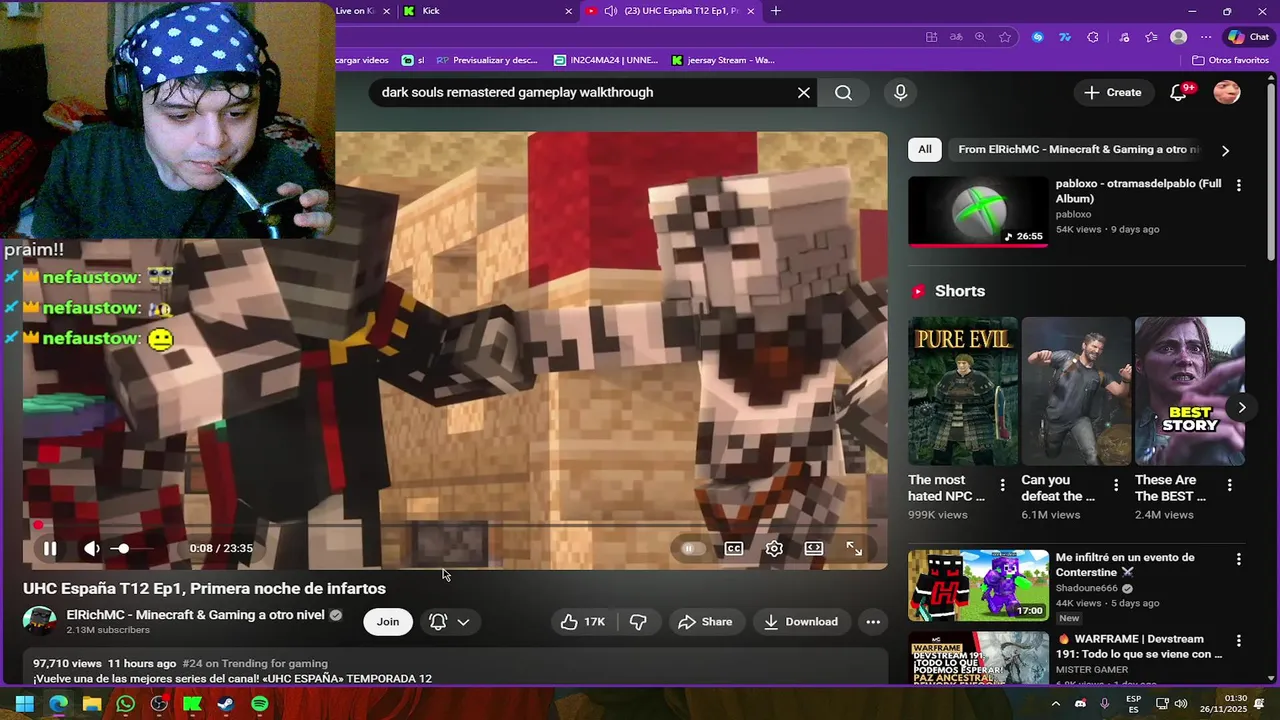
Task: Click the YouTube search input field
Action: (585, 92)
